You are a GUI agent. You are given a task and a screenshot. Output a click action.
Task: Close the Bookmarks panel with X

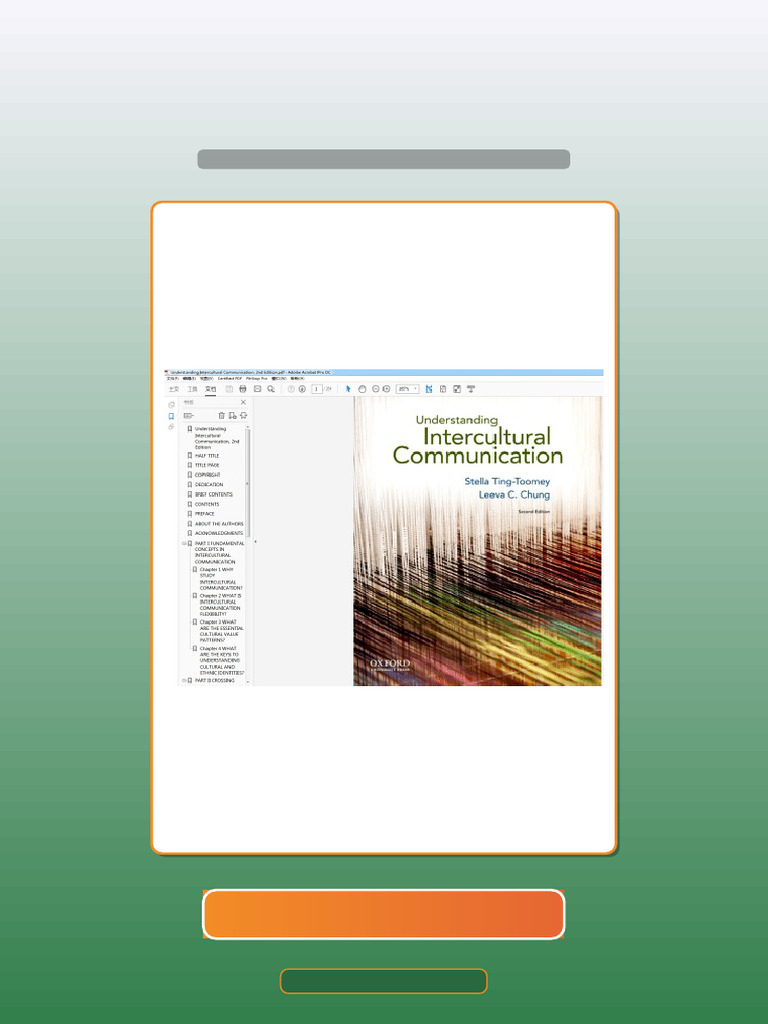[244, 402]
